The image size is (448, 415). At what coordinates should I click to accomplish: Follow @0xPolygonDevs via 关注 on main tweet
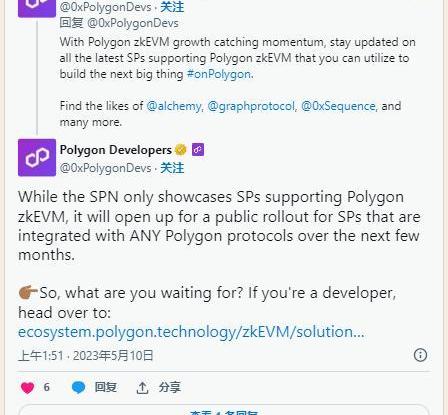[x=172, y=168]
